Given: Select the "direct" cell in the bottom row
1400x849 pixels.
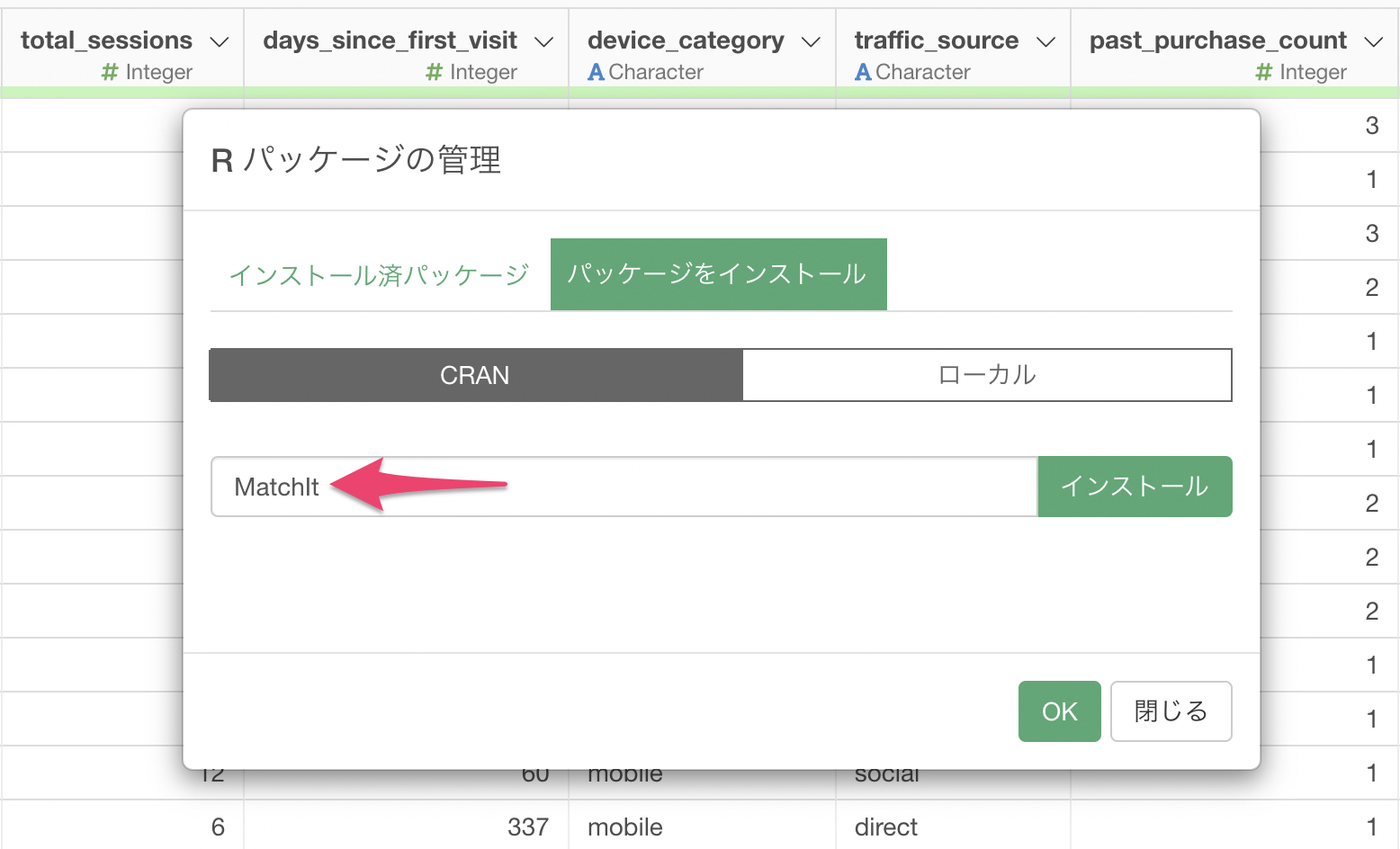Looking at the screenshot, I should coord(885,827).
